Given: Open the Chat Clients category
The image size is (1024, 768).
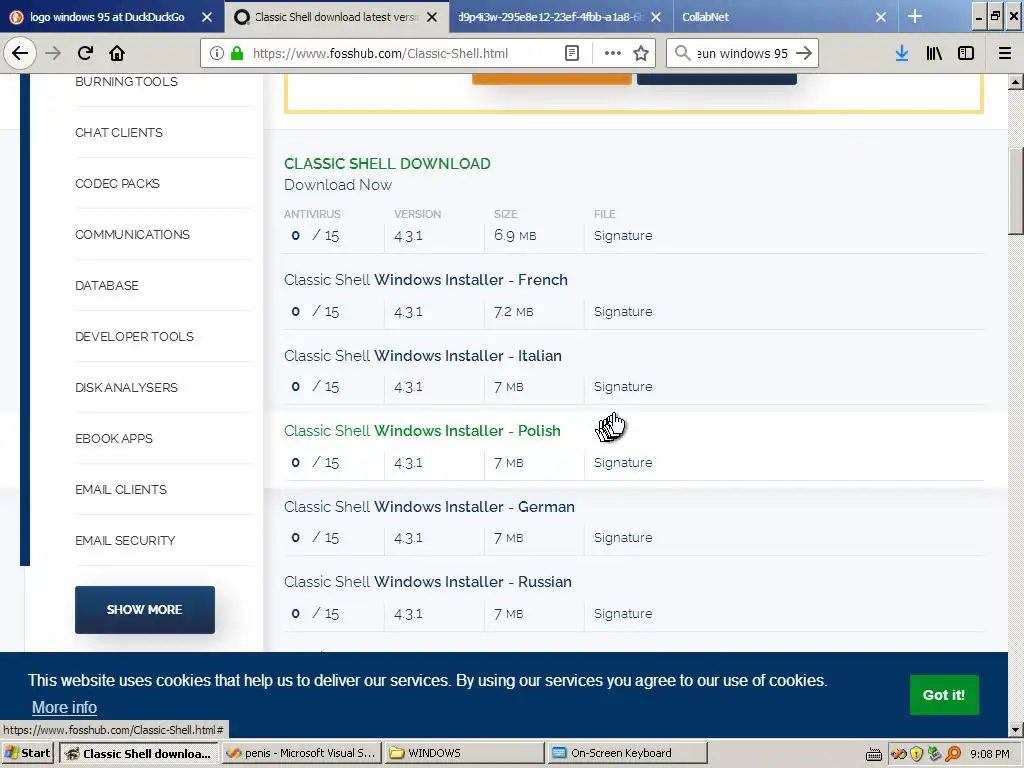Looking at the screenshot, I should tap(119, 133).
